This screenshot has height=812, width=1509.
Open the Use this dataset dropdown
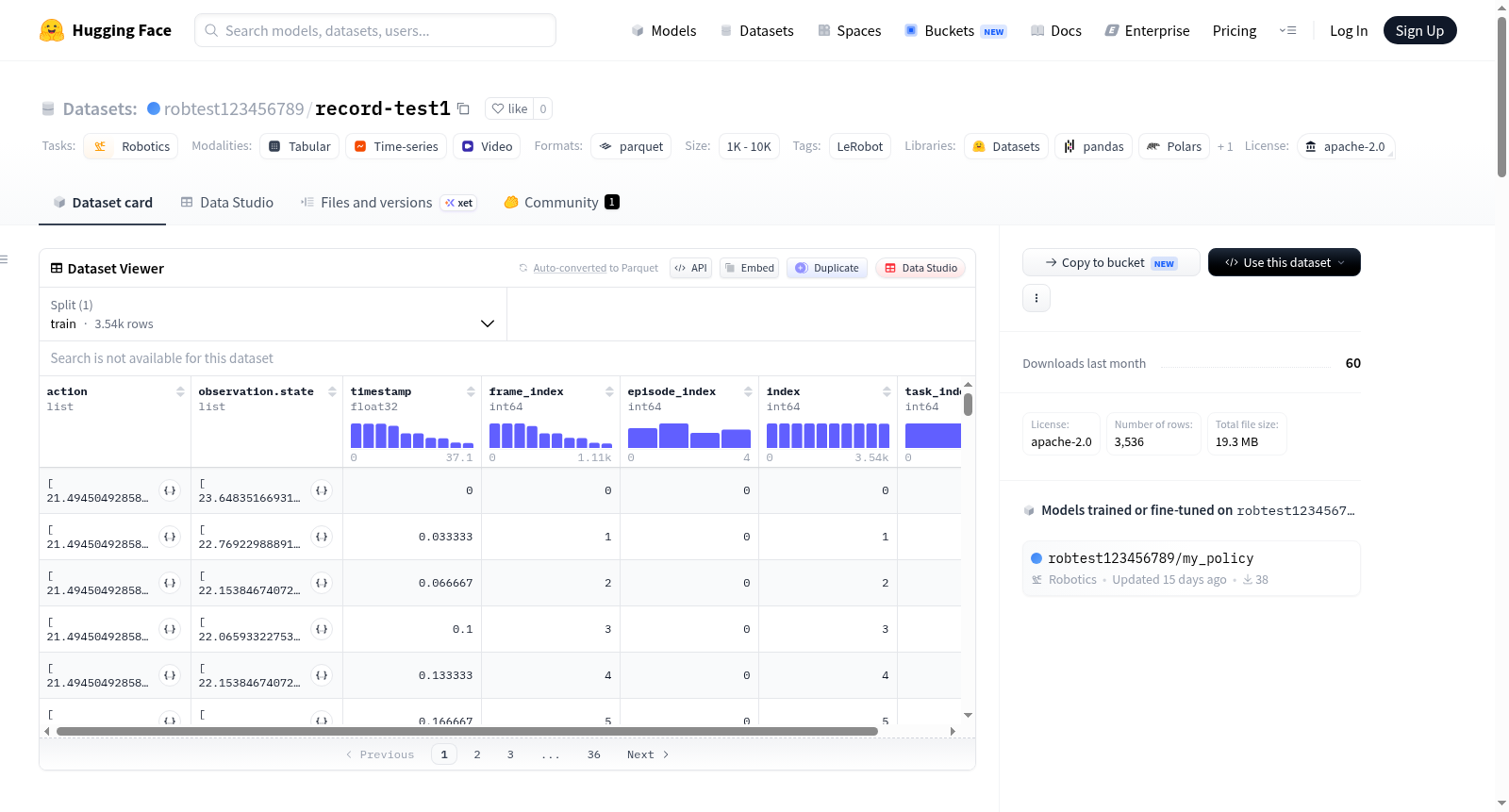1284,262
